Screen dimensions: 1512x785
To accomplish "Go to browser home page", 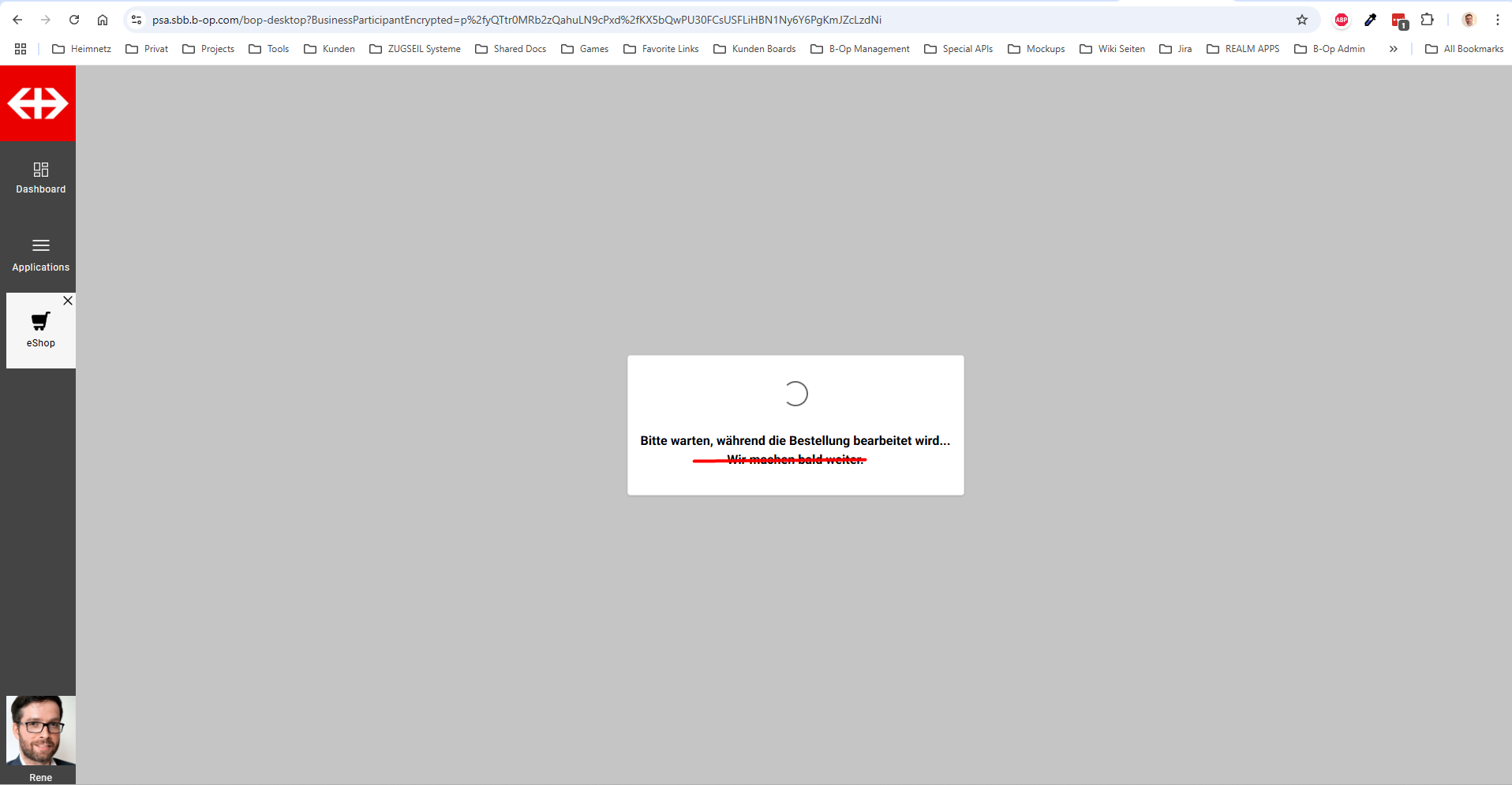I will [x=103, y=20].
